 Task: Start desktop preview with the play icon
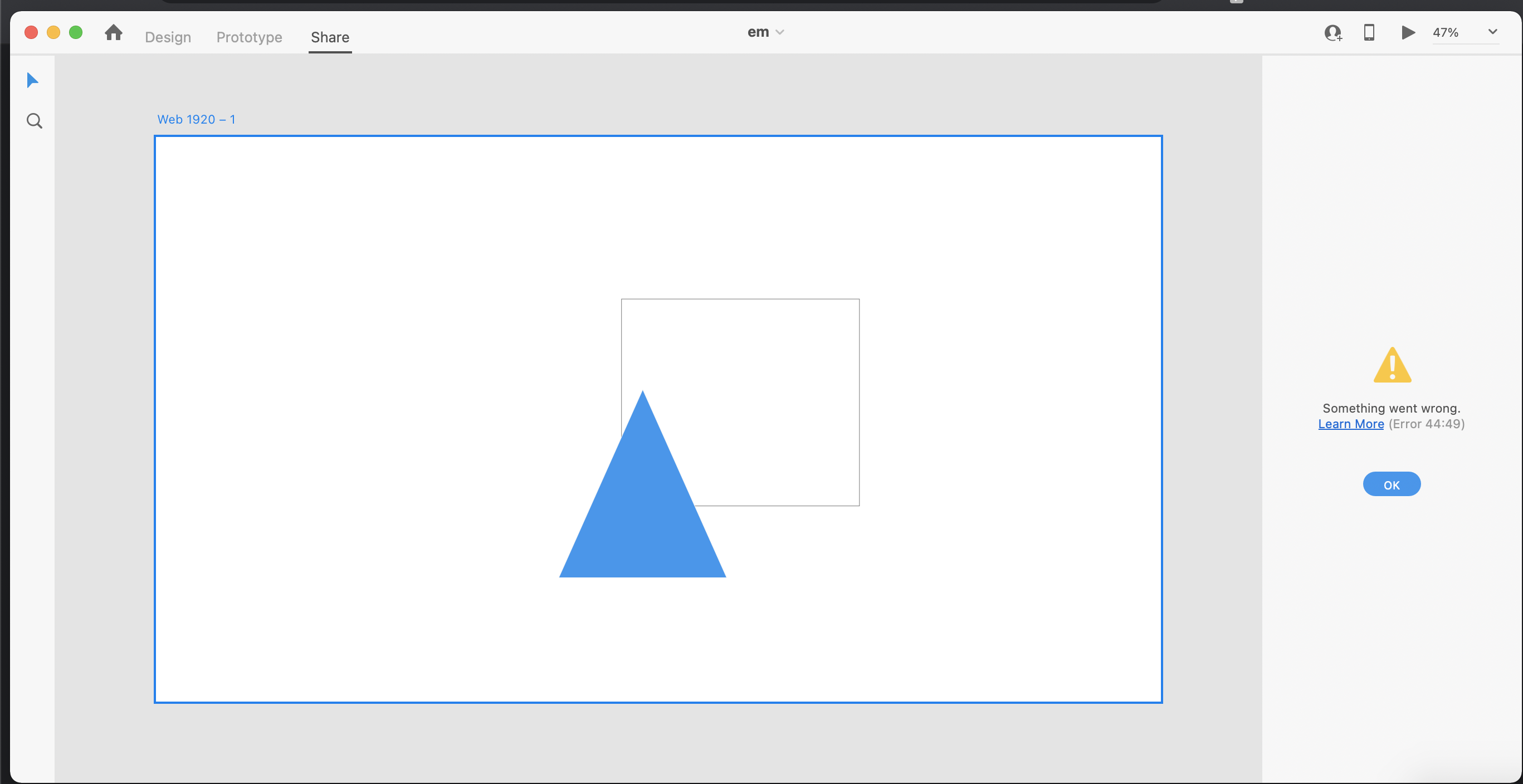click(1408, 33)
